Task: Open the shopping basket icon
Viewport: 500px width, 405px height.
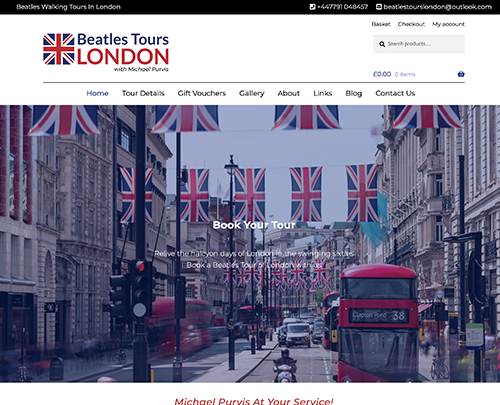Action: click(461, 74)
